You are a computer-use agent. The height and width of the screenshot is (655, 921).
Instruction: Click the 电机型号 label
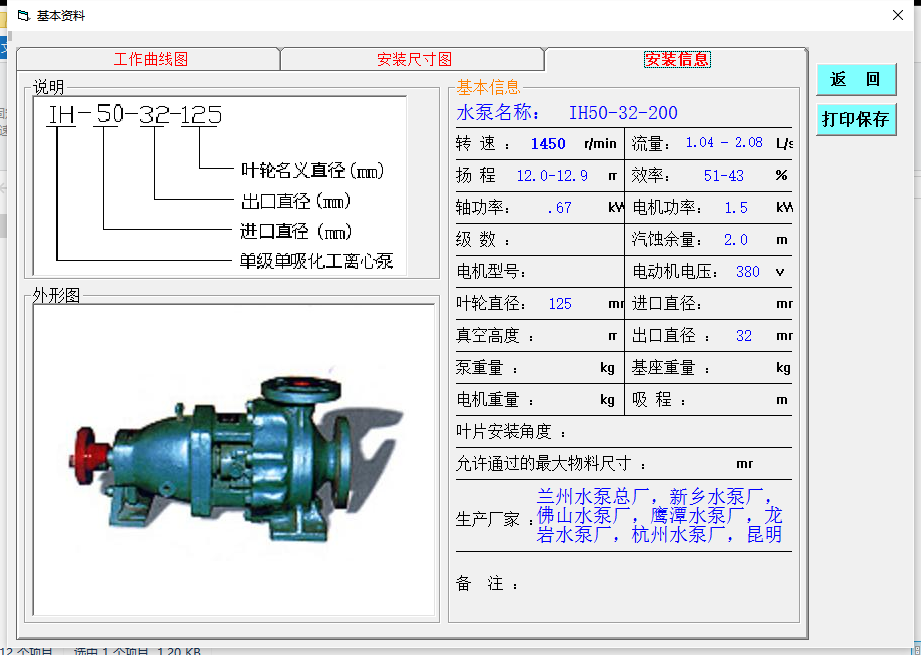[x=491, y=272]
